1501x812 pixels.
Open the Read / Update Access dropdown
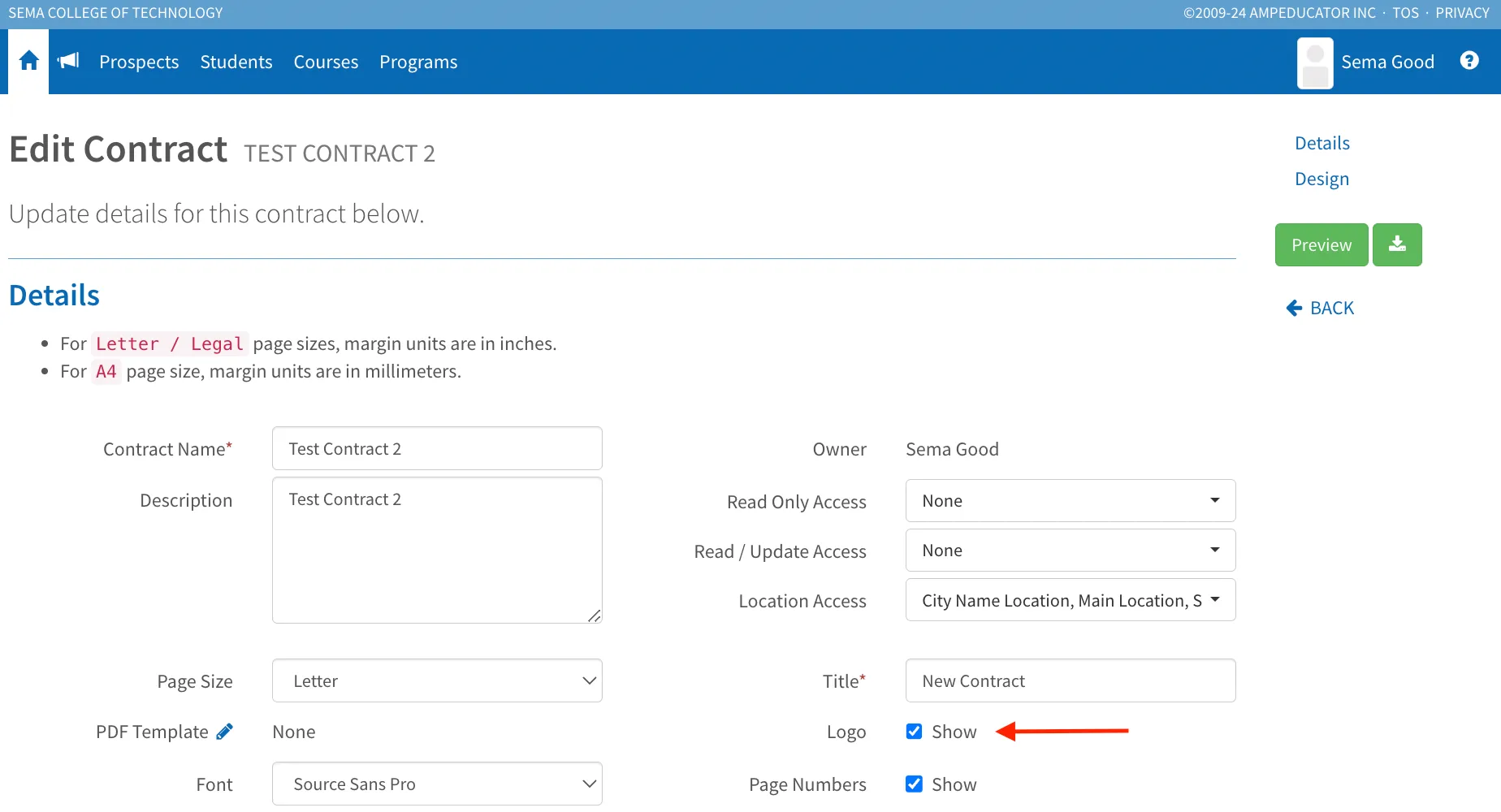click(x=1071, y=551)
